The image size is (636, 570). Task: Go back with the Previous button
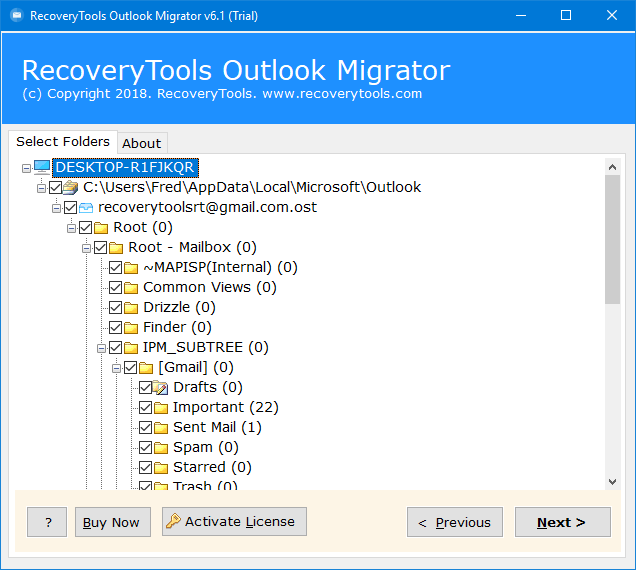(x=455, y=522)
